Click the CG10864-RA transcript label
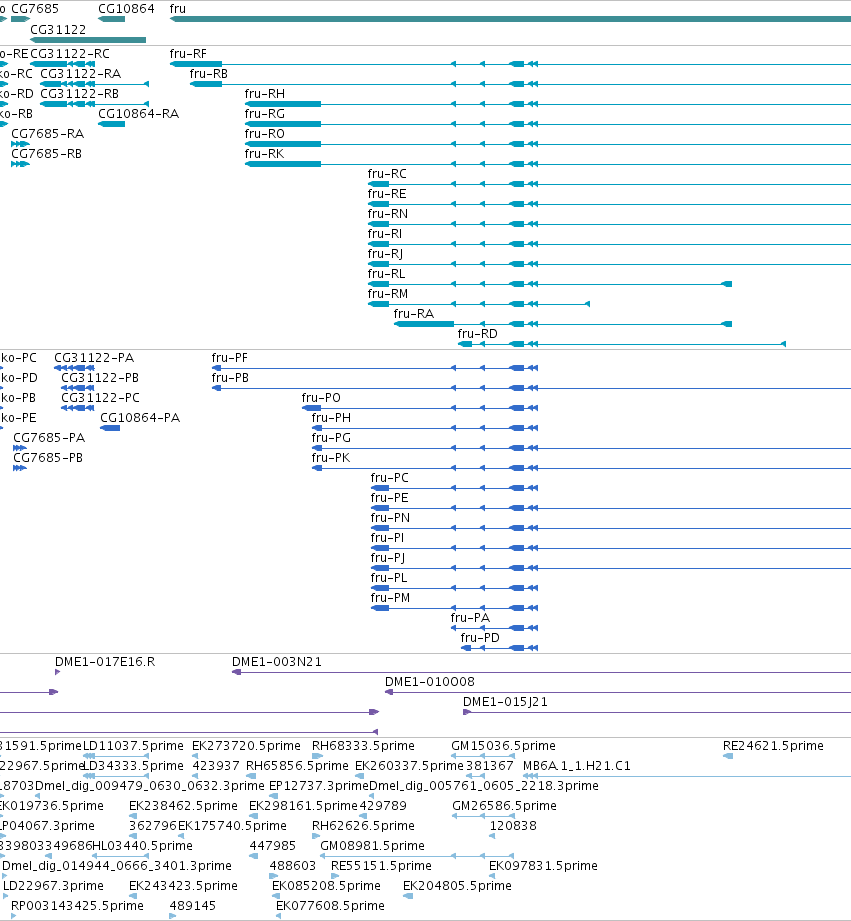This screenshot has width=851, height=921. pos(139,113)
